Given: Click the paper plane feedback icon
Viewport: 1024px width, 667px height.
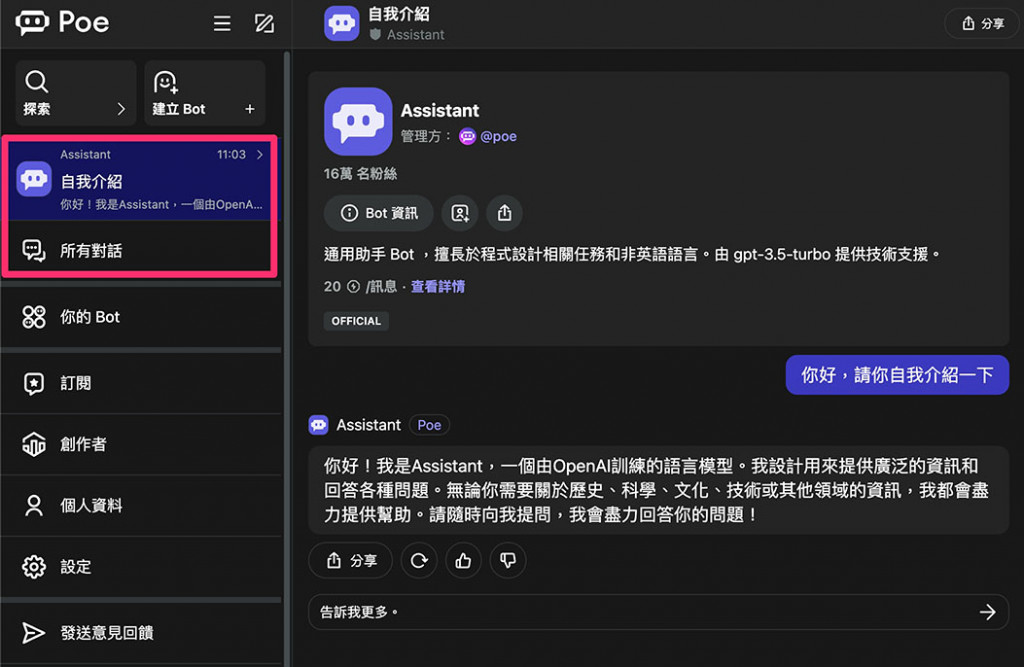Looking at the screenshot, I should (33, 632).
